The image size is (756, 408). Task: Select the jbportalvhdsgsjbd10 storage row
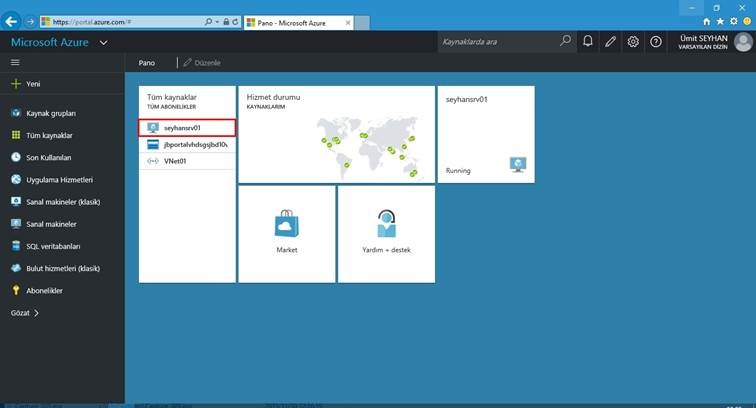(187, 145)
